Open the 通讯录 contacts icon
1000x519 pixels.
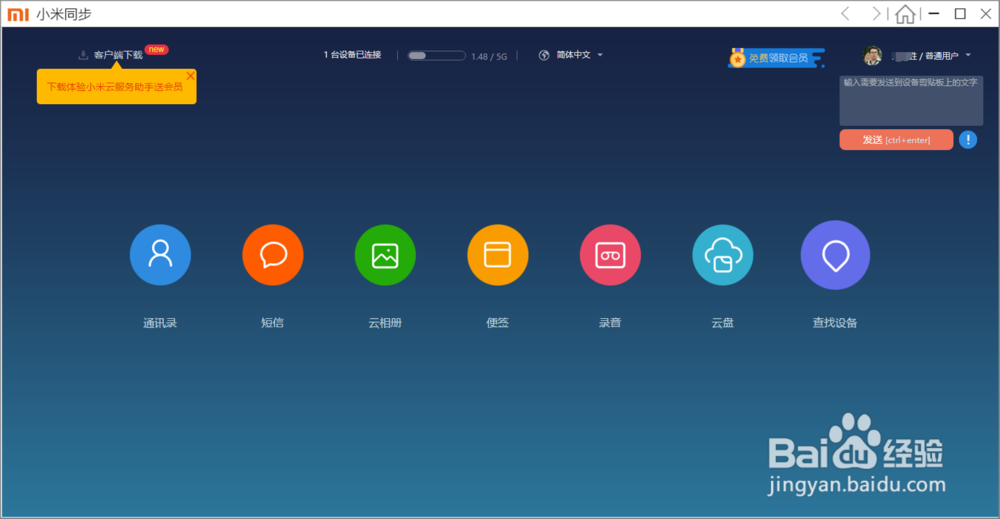tap(160, 255)
